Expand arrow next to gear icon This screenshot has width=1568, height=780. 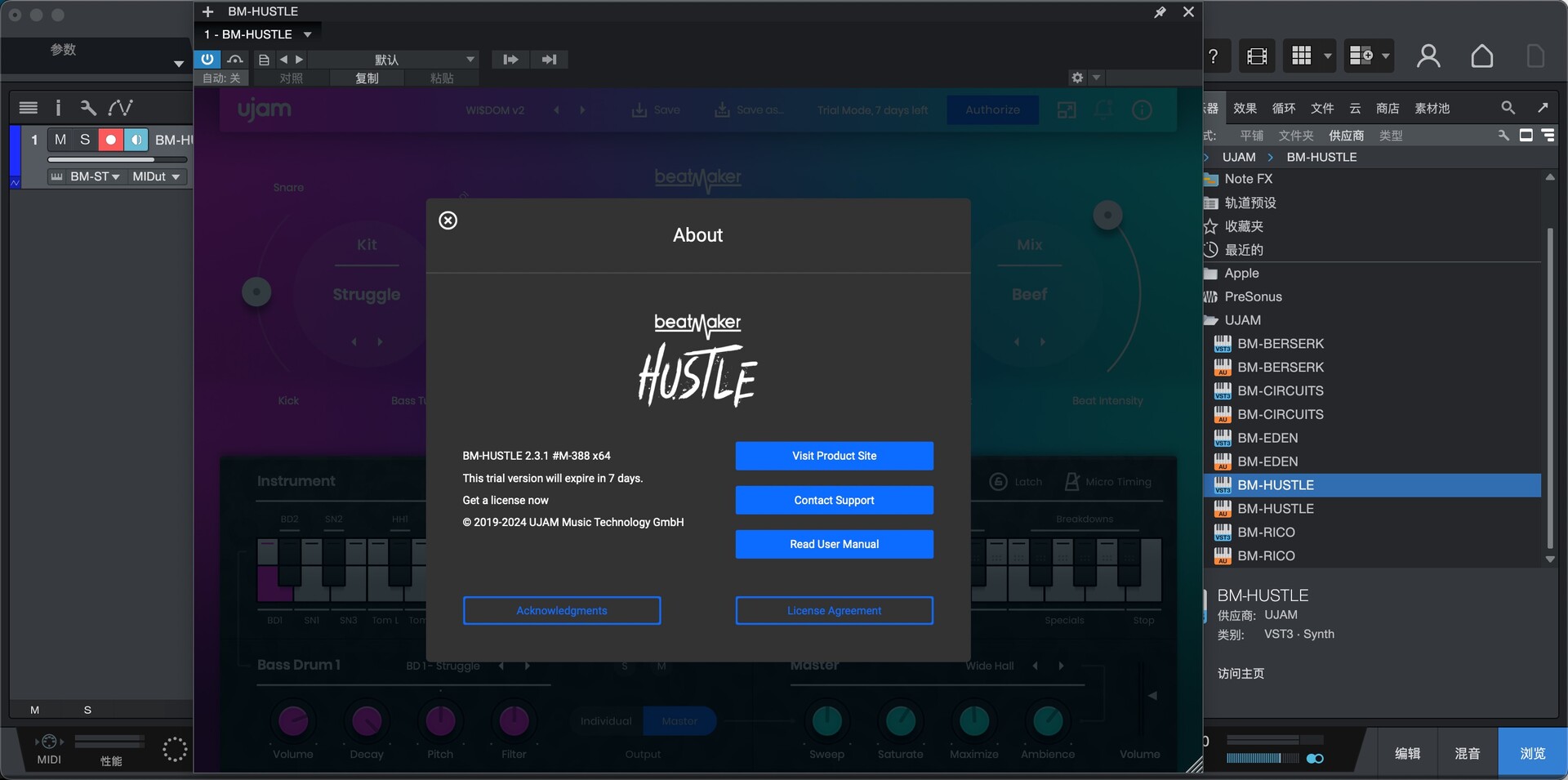click(1096, 78)
